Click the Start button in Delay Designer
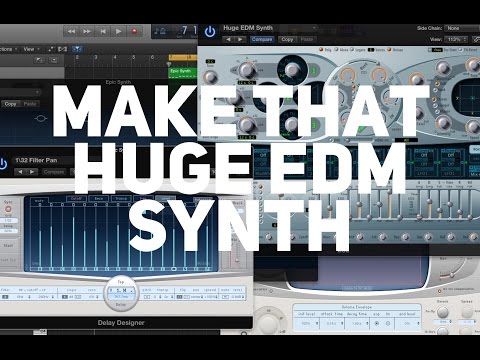This screenshot has height=360, width=480. (x=8, y=246)
